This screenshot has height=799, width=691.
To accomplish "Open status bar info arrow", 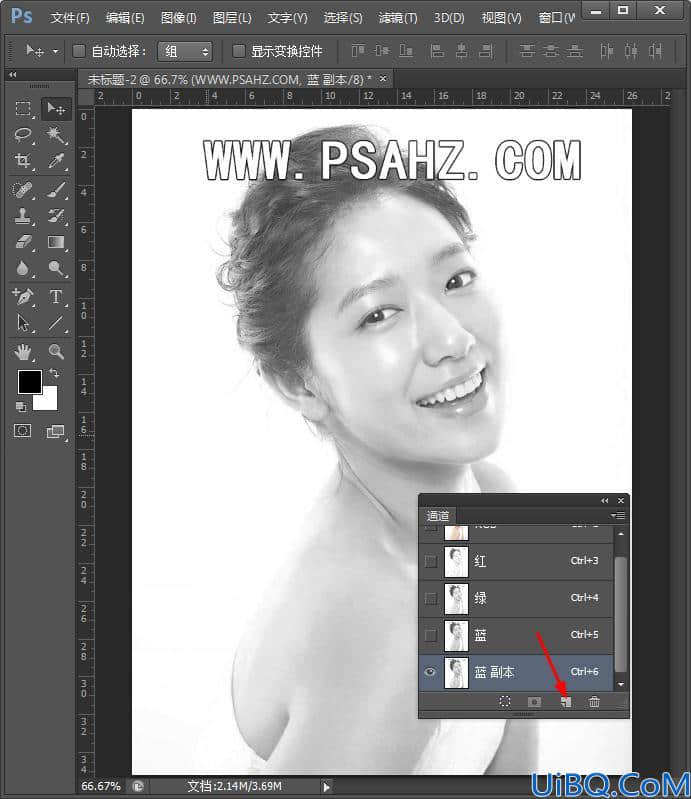I will click(x=327, y=786).
